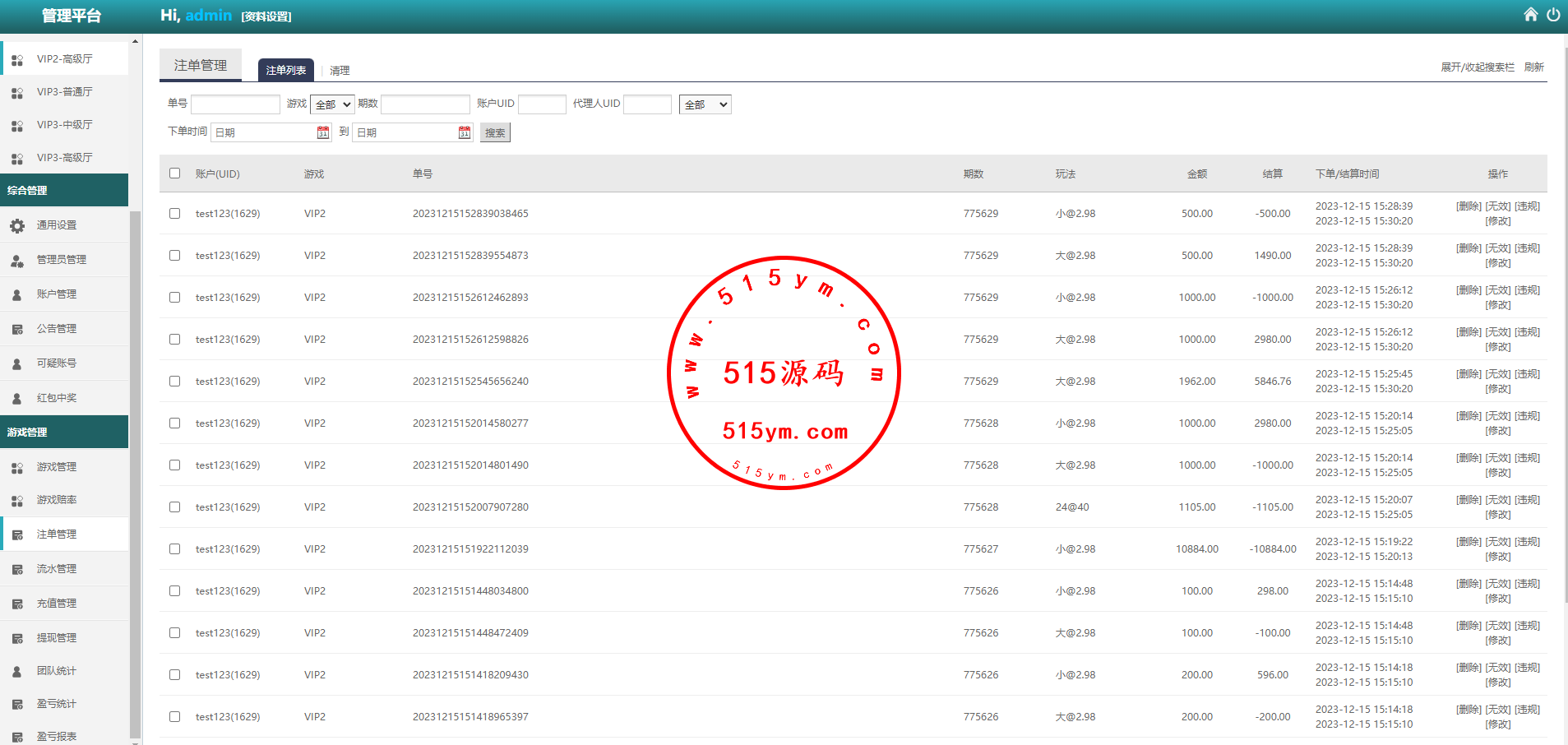This screenshot has height=745, width=1568.
Task: Open the 游戏 dropdown filter
Action: click(332, 104)
